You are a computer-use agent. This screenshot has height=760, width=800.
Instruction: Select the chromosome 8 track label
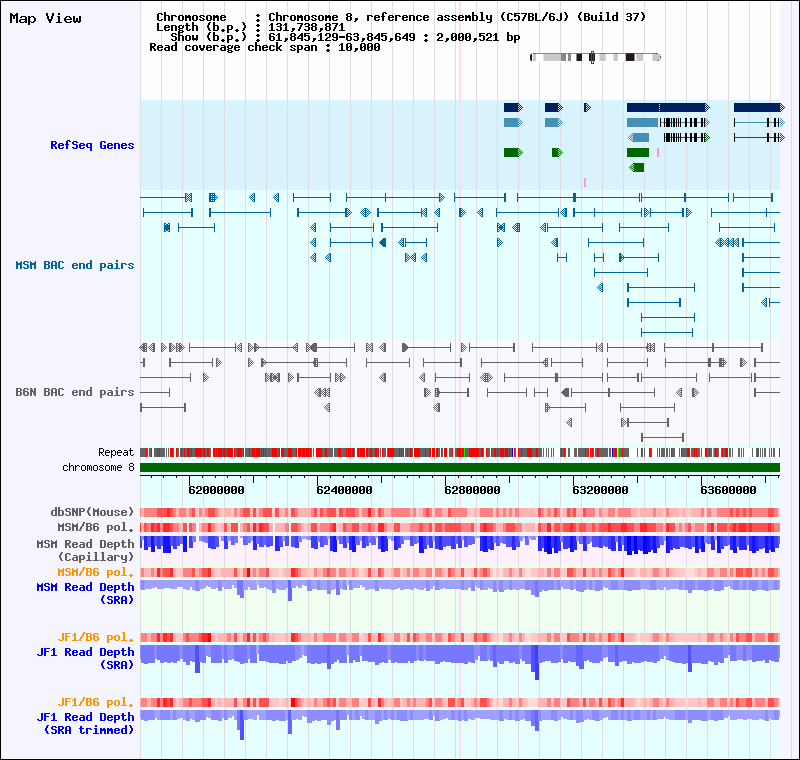[x=98, y=467]
